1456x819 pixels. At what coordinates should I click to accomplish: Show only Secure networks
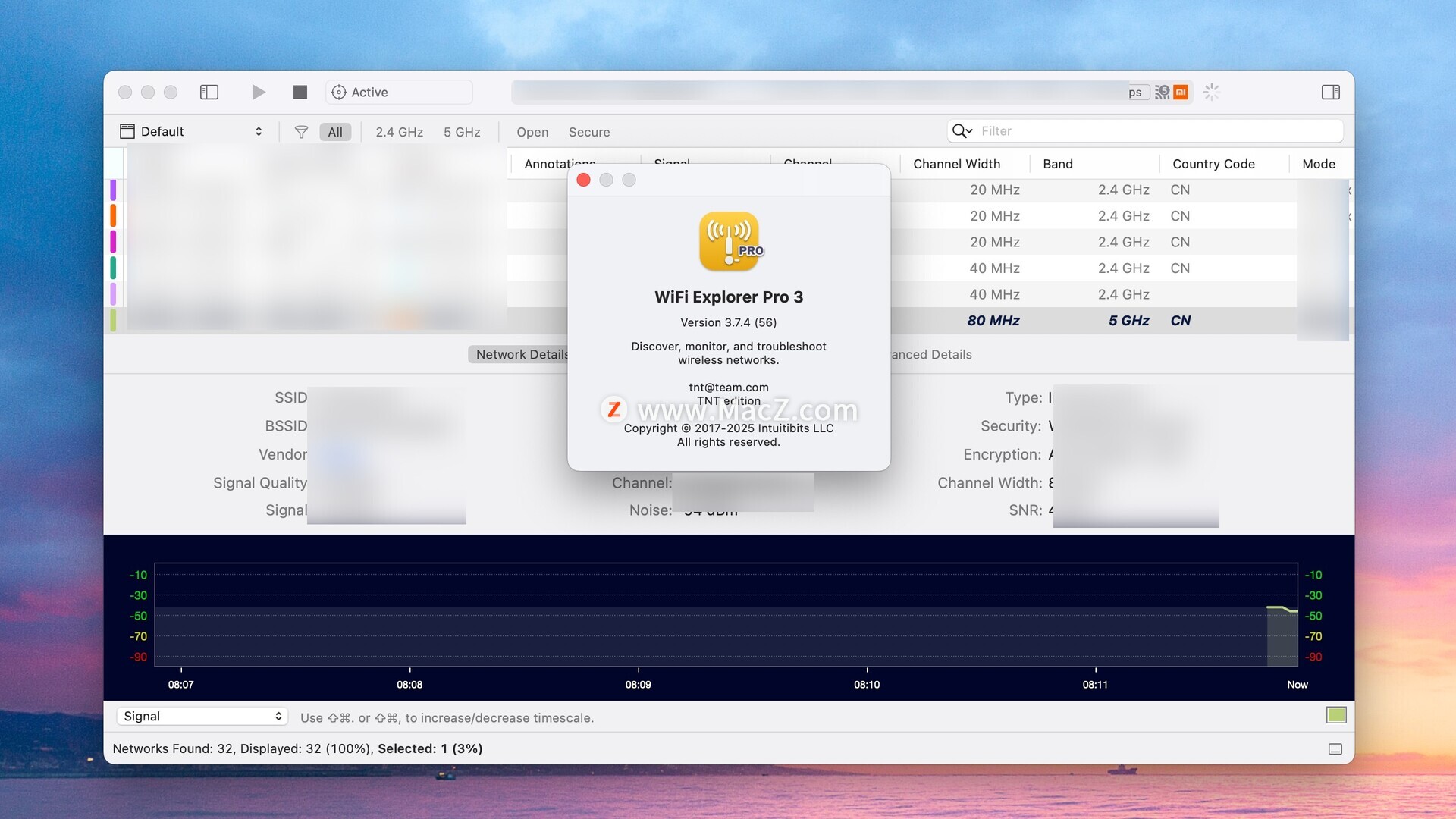pyautogui.click(x=589, y=132)
